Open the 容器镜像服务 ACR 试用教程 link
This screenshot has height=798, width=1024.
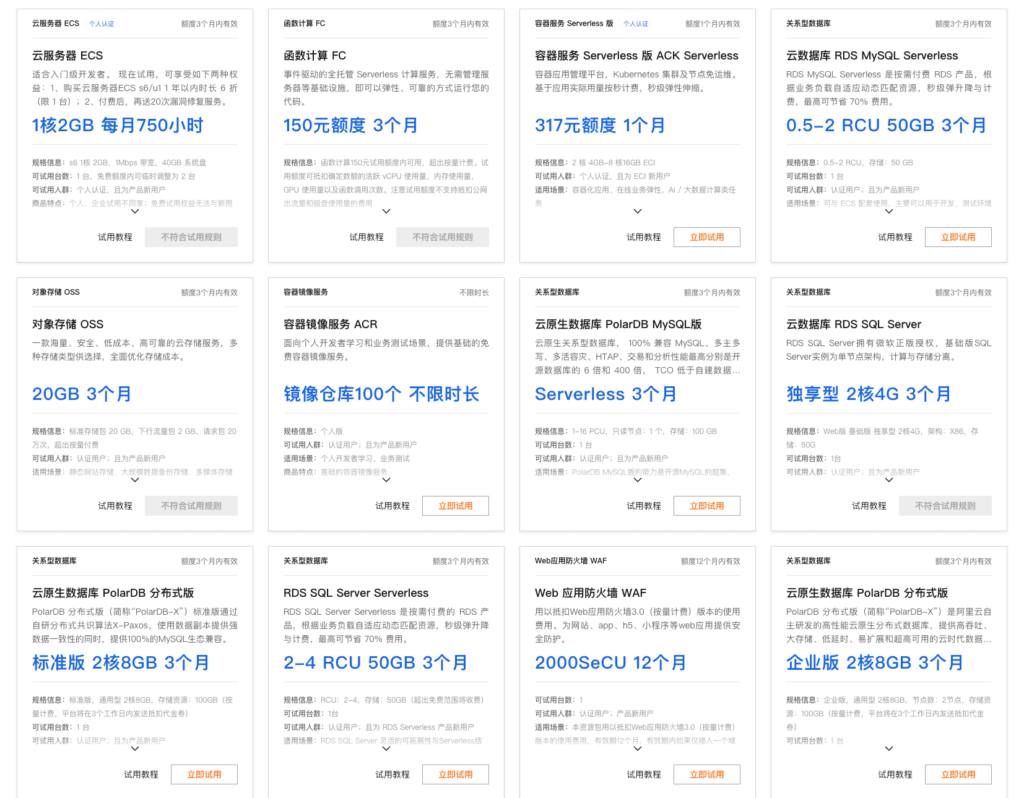(392, 505)
